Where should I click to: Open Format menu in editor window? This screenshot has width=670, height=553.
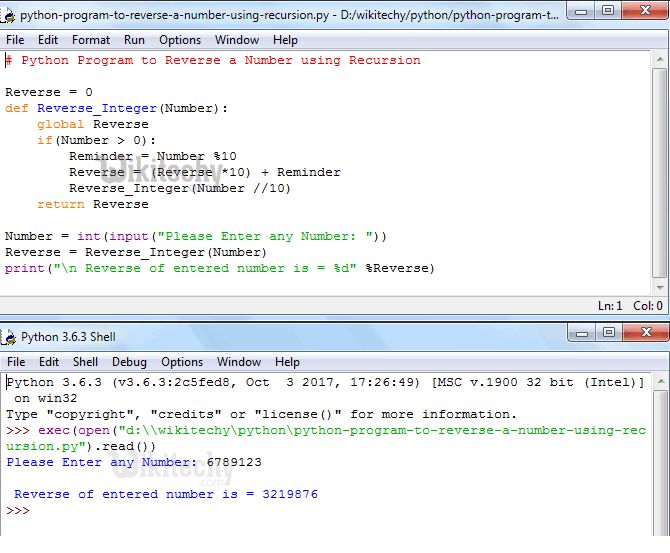tap(91, 40)
